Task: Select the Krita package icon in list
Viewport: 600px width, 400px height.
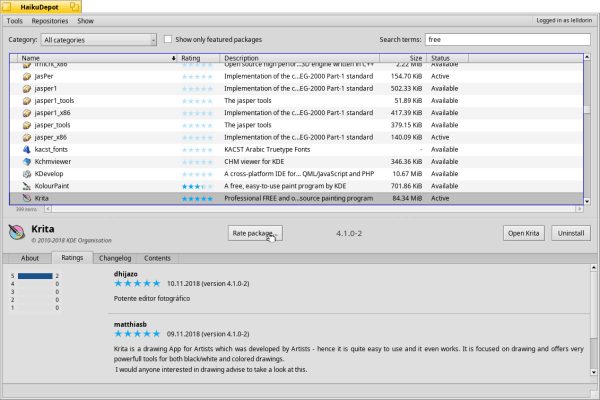Action: 27,198
